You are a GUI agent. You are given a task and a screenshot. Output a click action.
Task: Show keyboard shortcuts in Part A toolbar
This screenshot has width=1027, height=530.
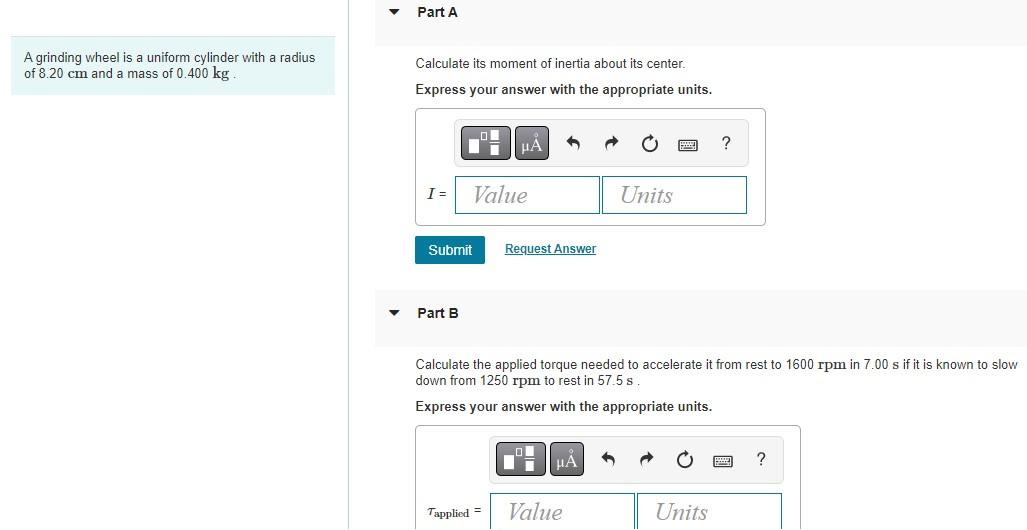688,145
